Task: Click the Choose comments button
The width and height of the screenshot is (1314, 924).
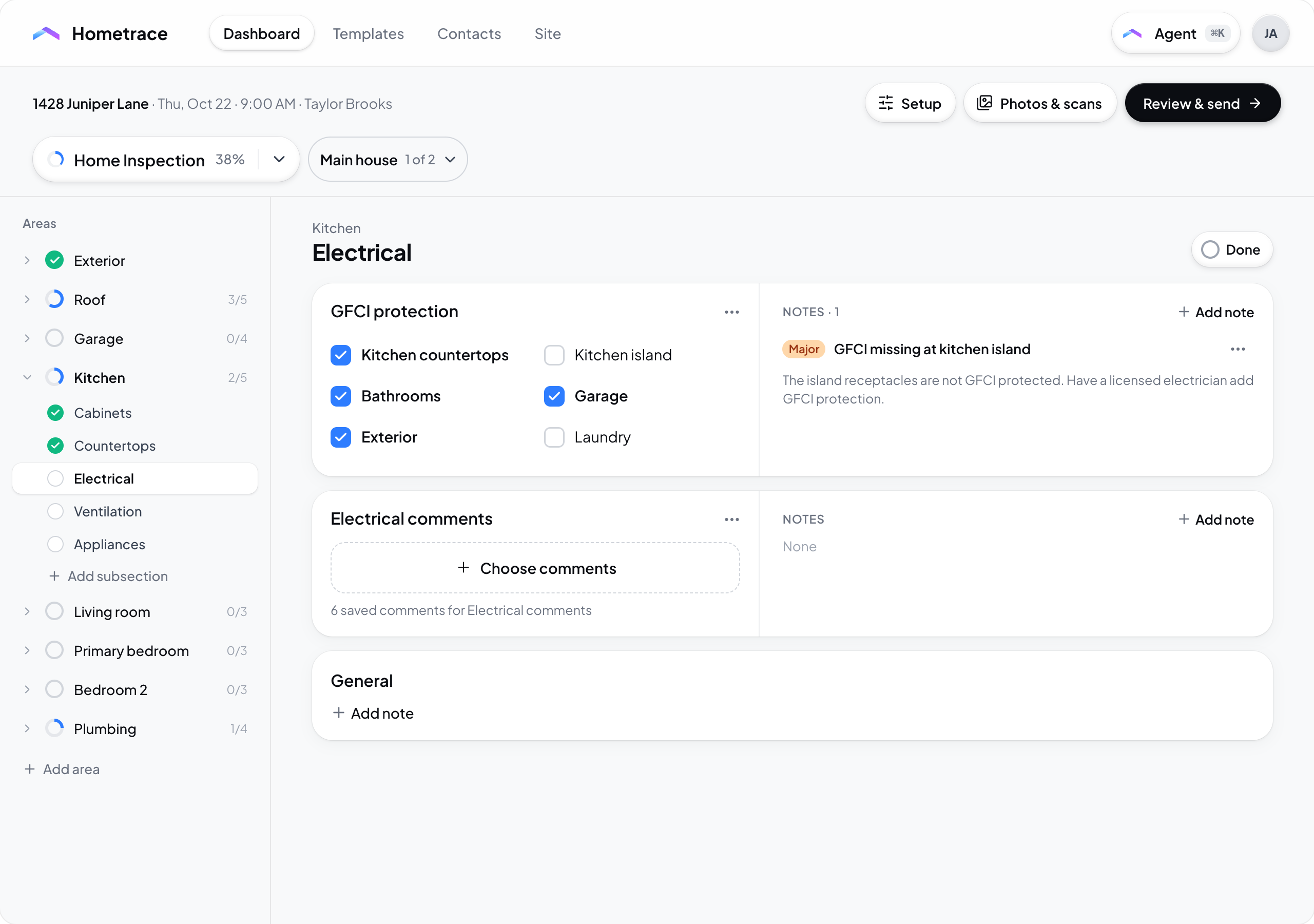Action: point(535,568)
